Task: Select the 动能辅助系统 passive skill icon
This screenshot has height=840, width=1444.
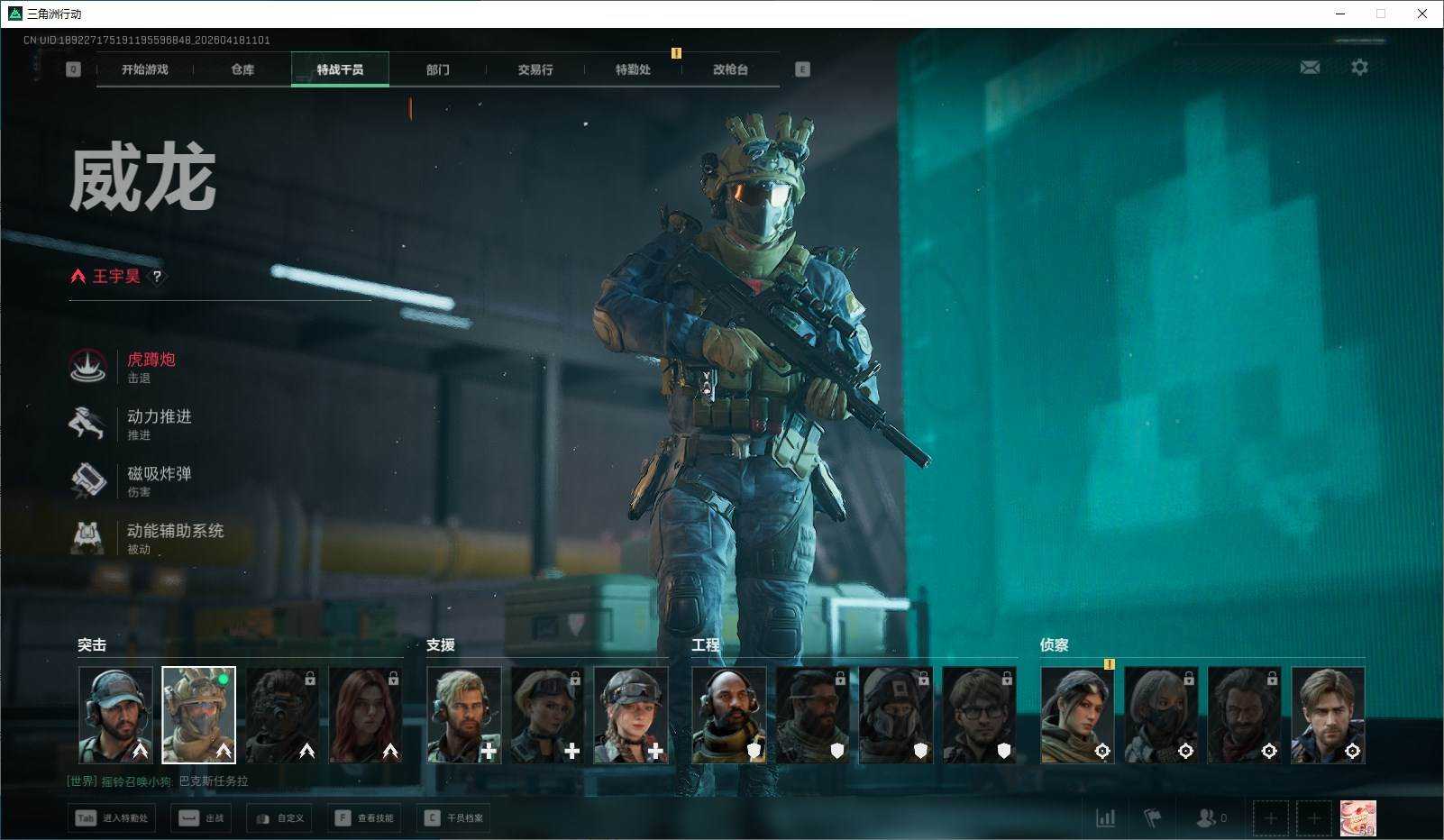Action: [88, 537]
